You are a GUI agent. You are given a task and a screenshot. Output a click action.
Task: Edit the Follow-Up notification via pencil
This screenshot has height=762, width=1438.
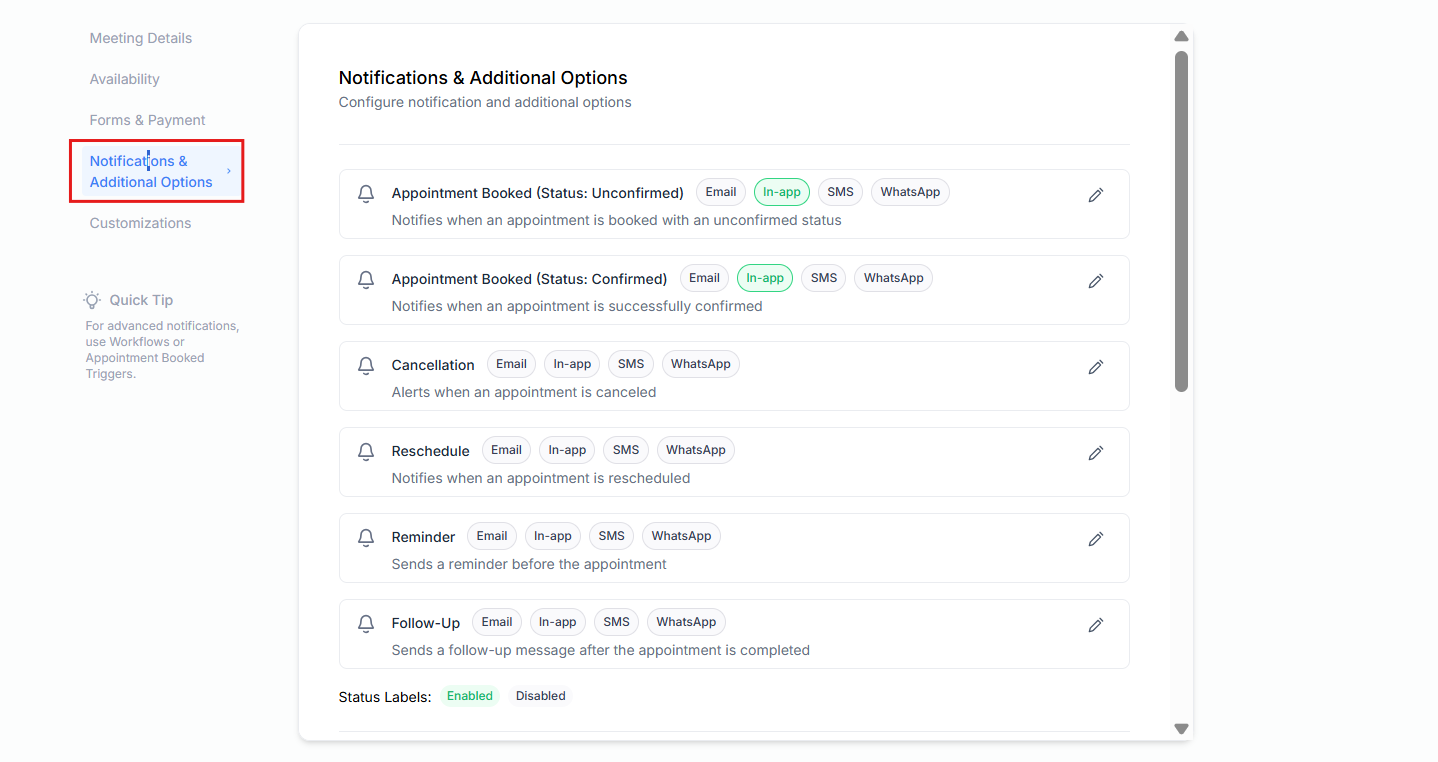click(1095, 625)
